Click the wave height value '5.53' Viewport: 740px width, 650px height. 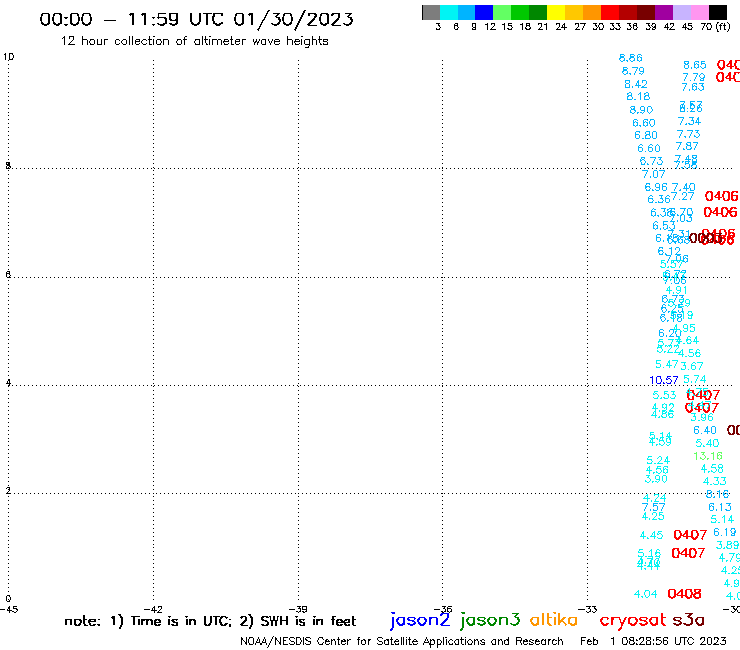tap(664, 396)
